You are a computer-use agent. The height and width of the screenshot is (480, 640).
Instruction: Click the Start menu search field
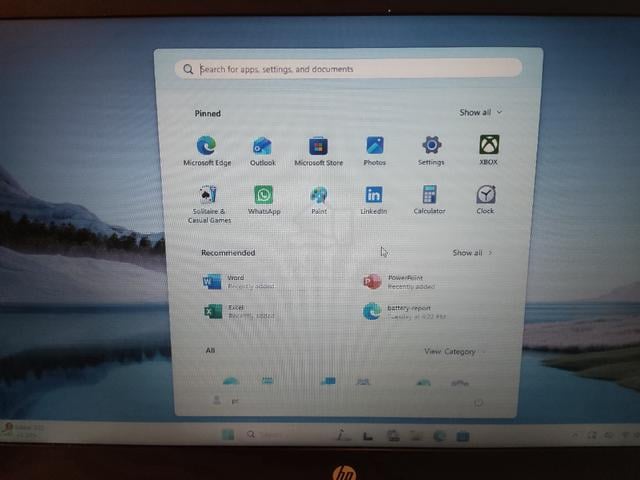[x=348, y=69]
